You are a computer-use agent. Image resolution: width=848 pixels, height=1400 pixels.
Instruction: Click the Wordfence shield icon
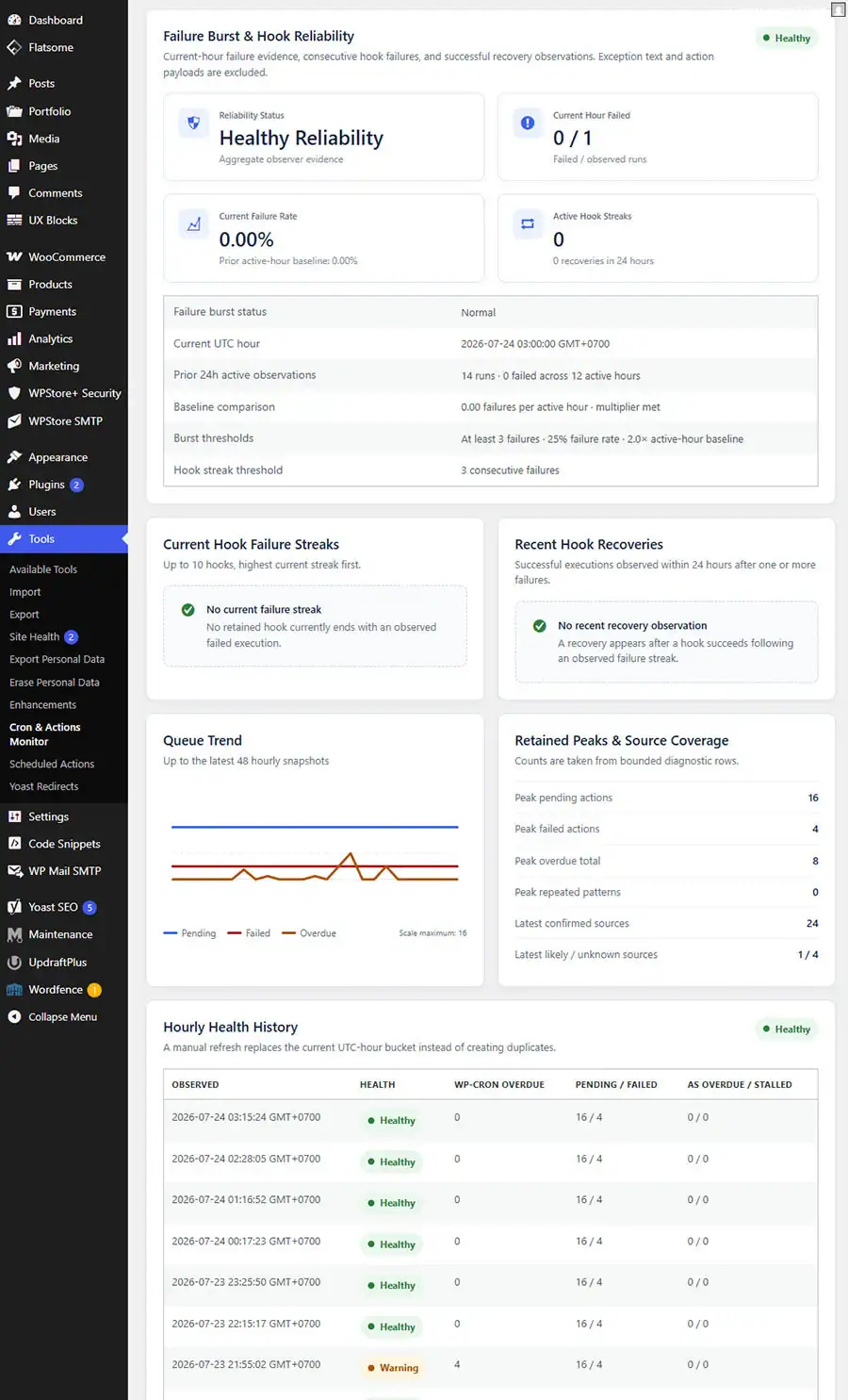point(14,990)
